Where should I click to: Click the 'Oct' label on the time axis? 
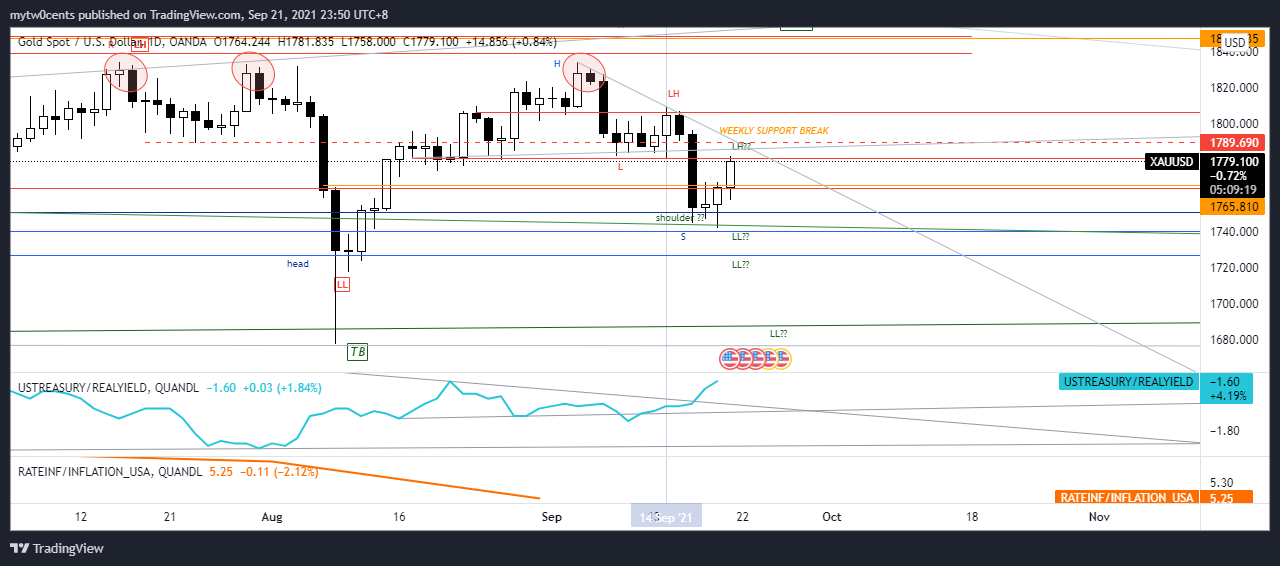(831, 517)
